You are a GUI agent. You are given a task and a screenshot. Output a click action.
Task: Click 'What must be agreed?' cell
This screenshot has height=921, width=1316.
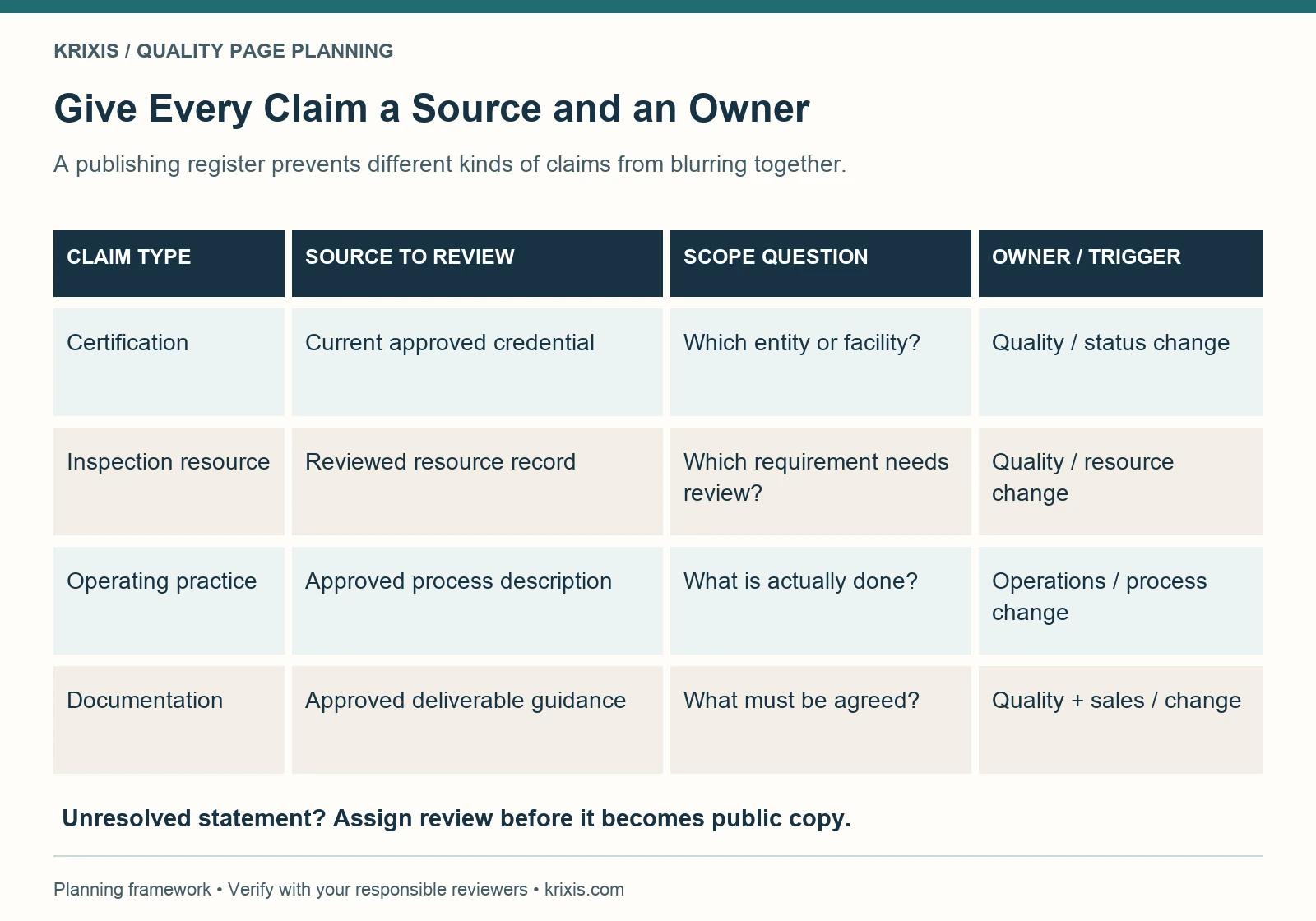click(820, 720)
